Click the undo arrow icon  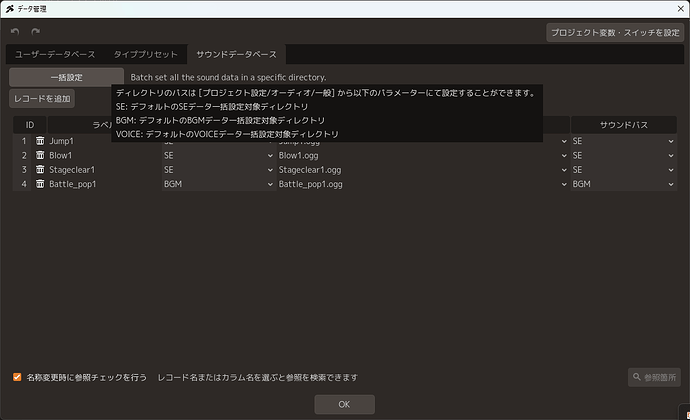coord(15,32)
